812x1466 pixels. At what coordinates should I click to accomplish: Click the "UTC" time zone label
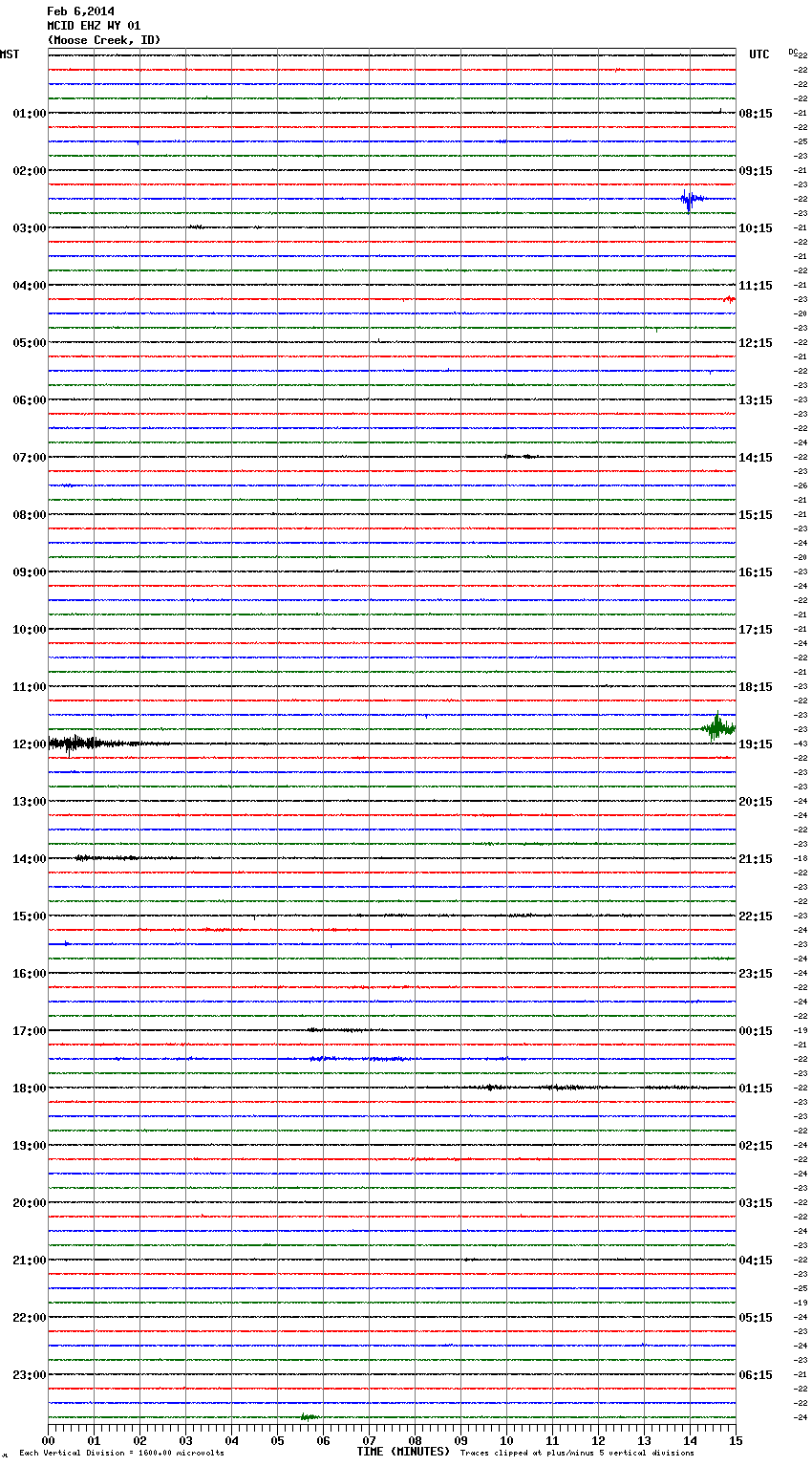pos(759,54)
